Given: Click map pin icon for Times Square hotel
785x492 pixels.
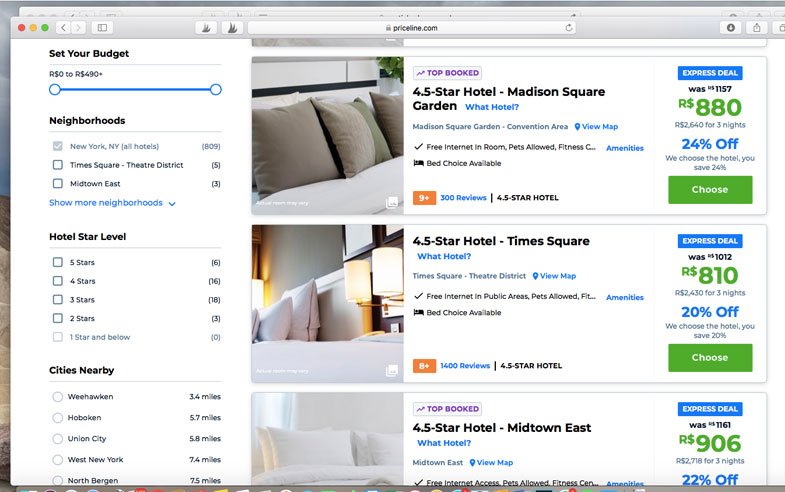Looking at the screenshot, I should [535, 276].
